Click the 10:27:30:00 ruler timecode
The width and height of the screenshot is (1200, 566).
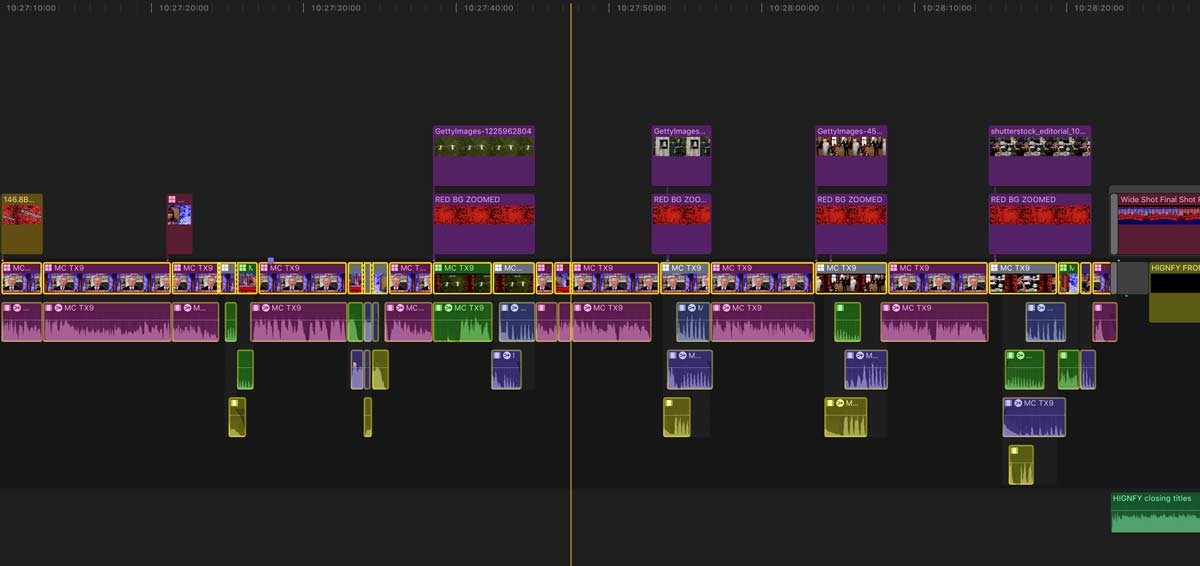pyautogui.click(x=336, y=7)
